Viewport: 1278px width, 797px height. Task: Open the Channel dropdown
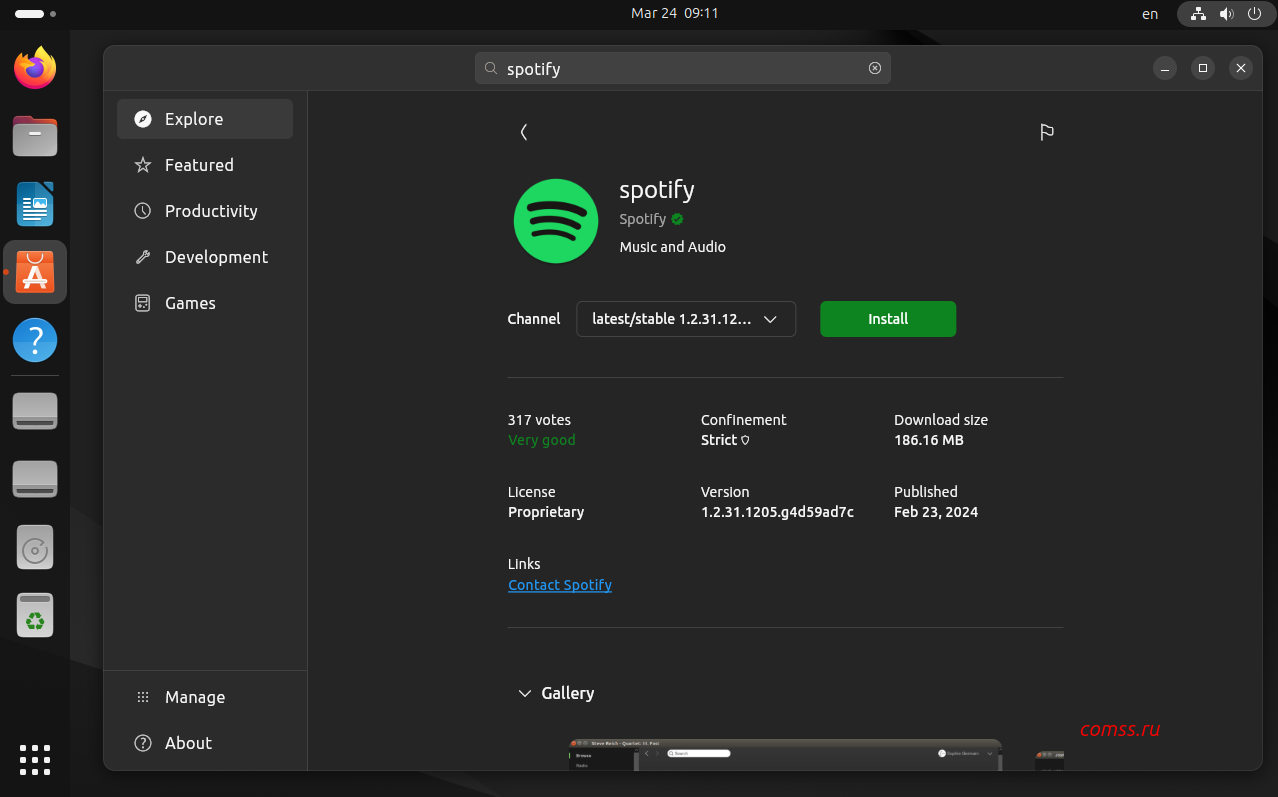pyautogui.click(x=686, y=319)
